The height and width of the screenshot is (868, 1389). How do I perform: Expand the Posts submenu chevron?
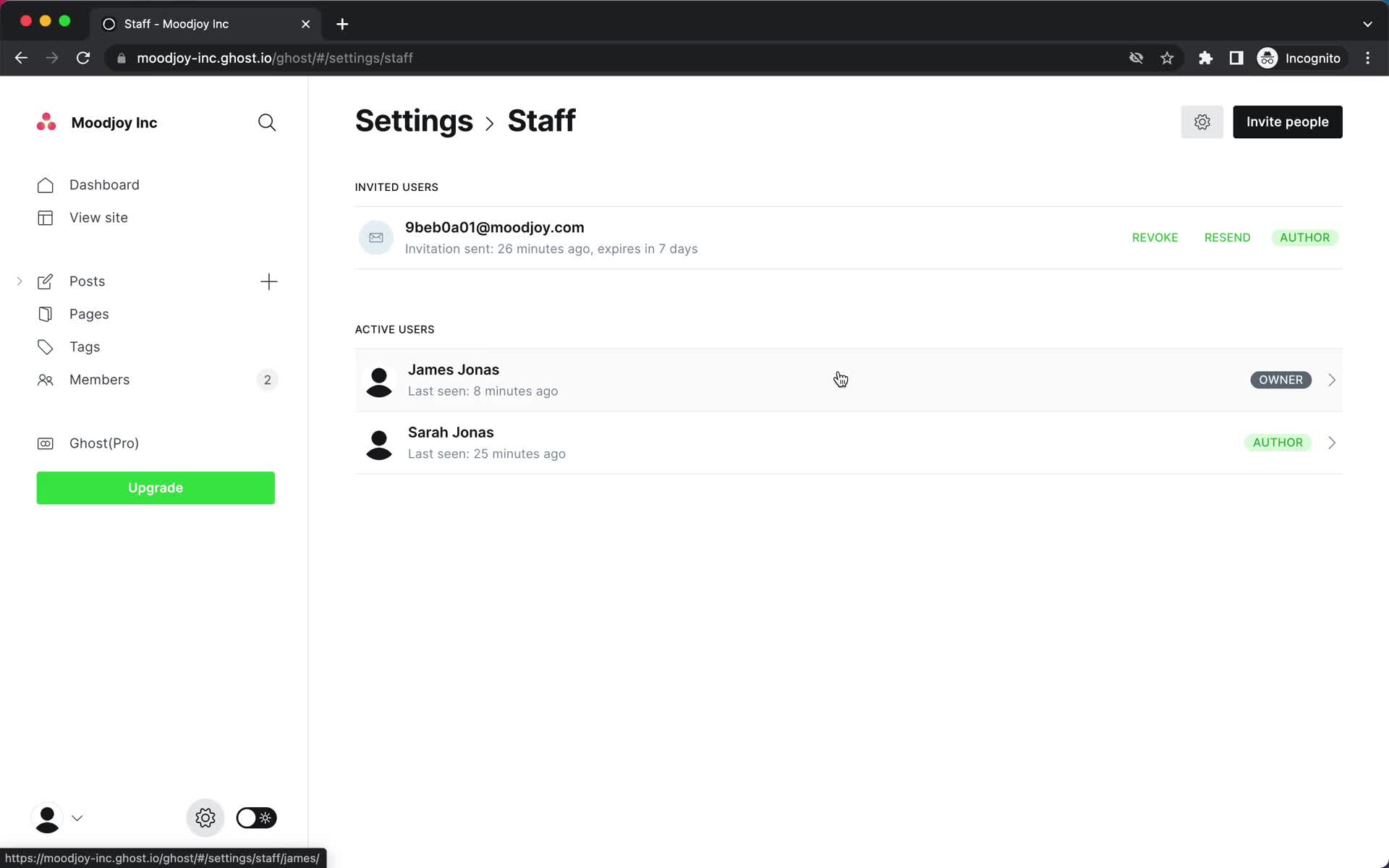click(x=20, y=281)
